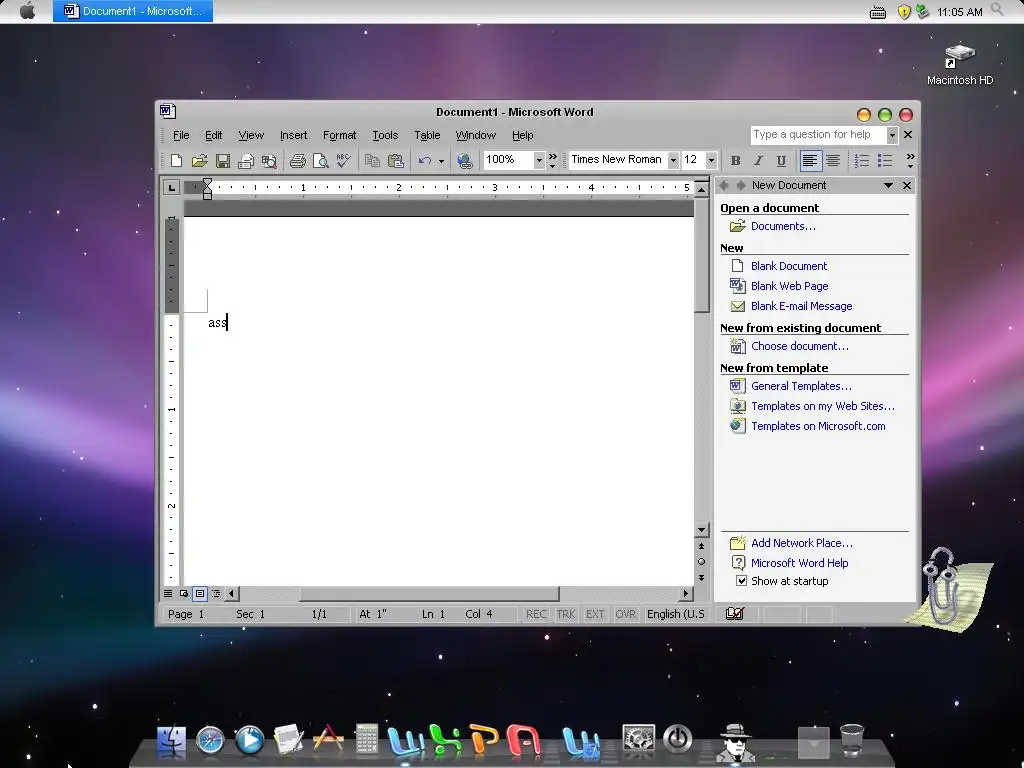Click the Insert Hyperlink globe icon

465,160
